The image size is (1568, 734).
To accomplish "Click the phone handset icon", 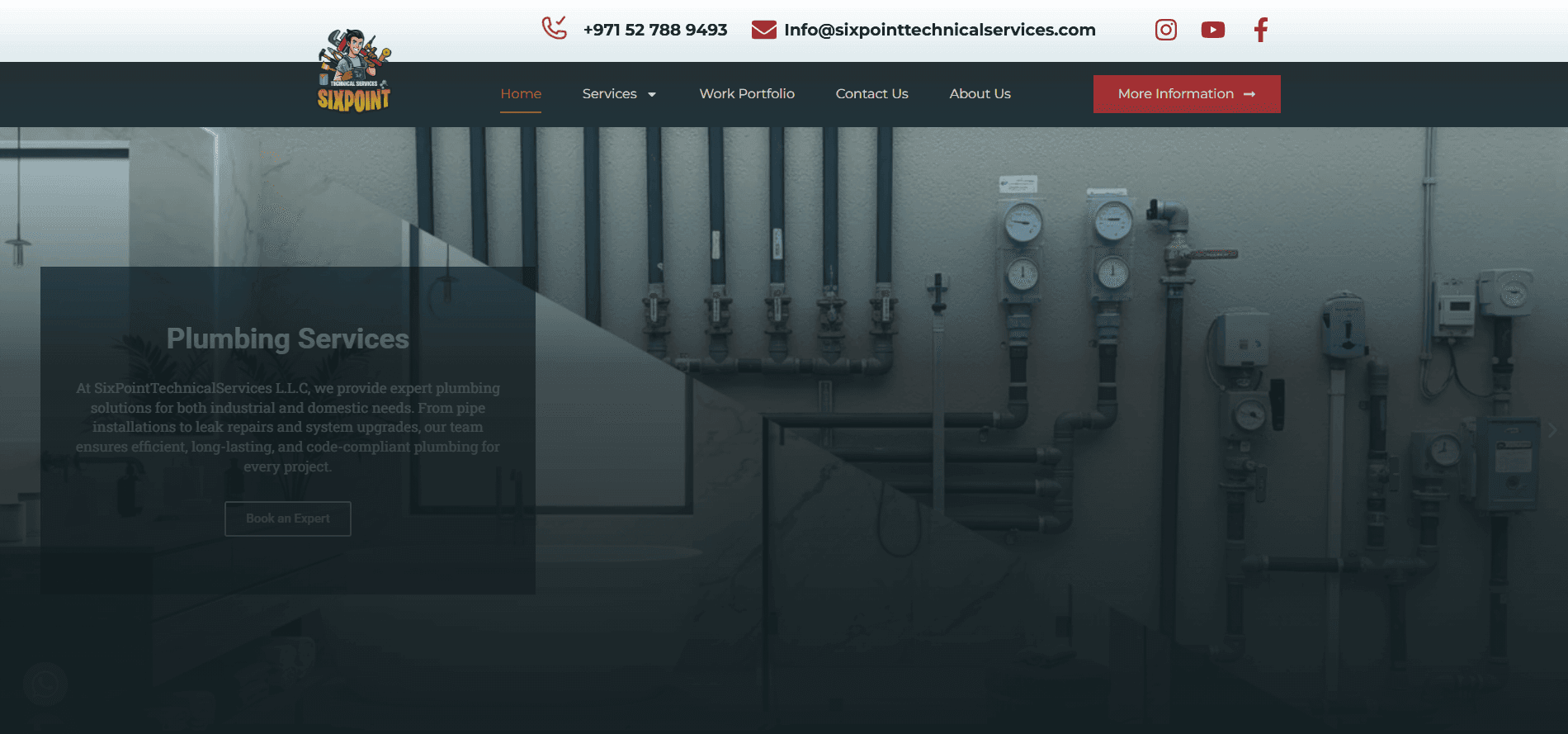I will pyautogui.click(x=555, y=28).
